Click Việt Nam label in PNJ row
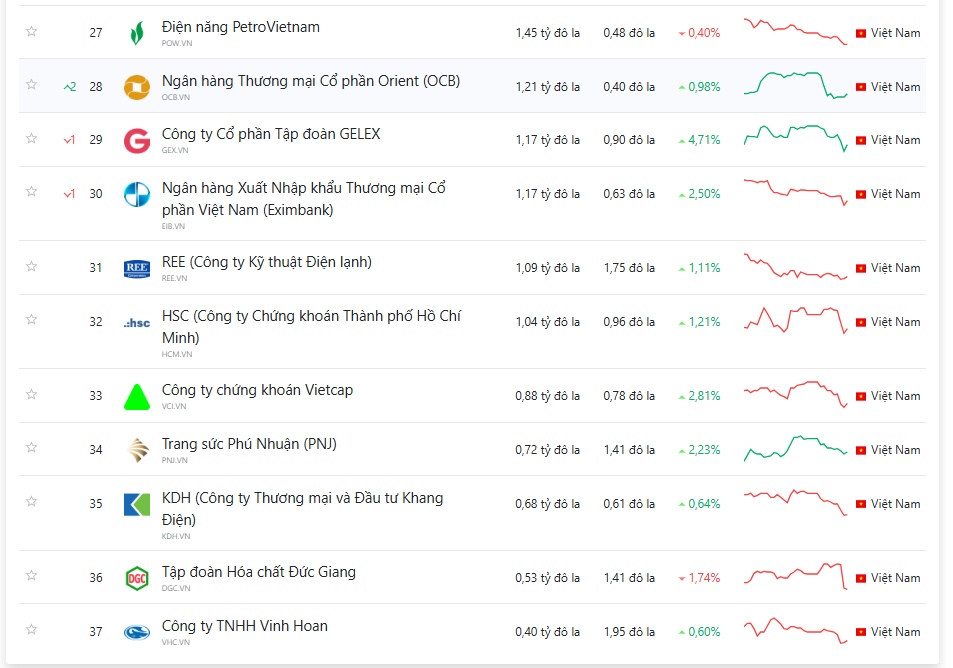This screenshot has height=668, width=953. click(x=895, y=450)
